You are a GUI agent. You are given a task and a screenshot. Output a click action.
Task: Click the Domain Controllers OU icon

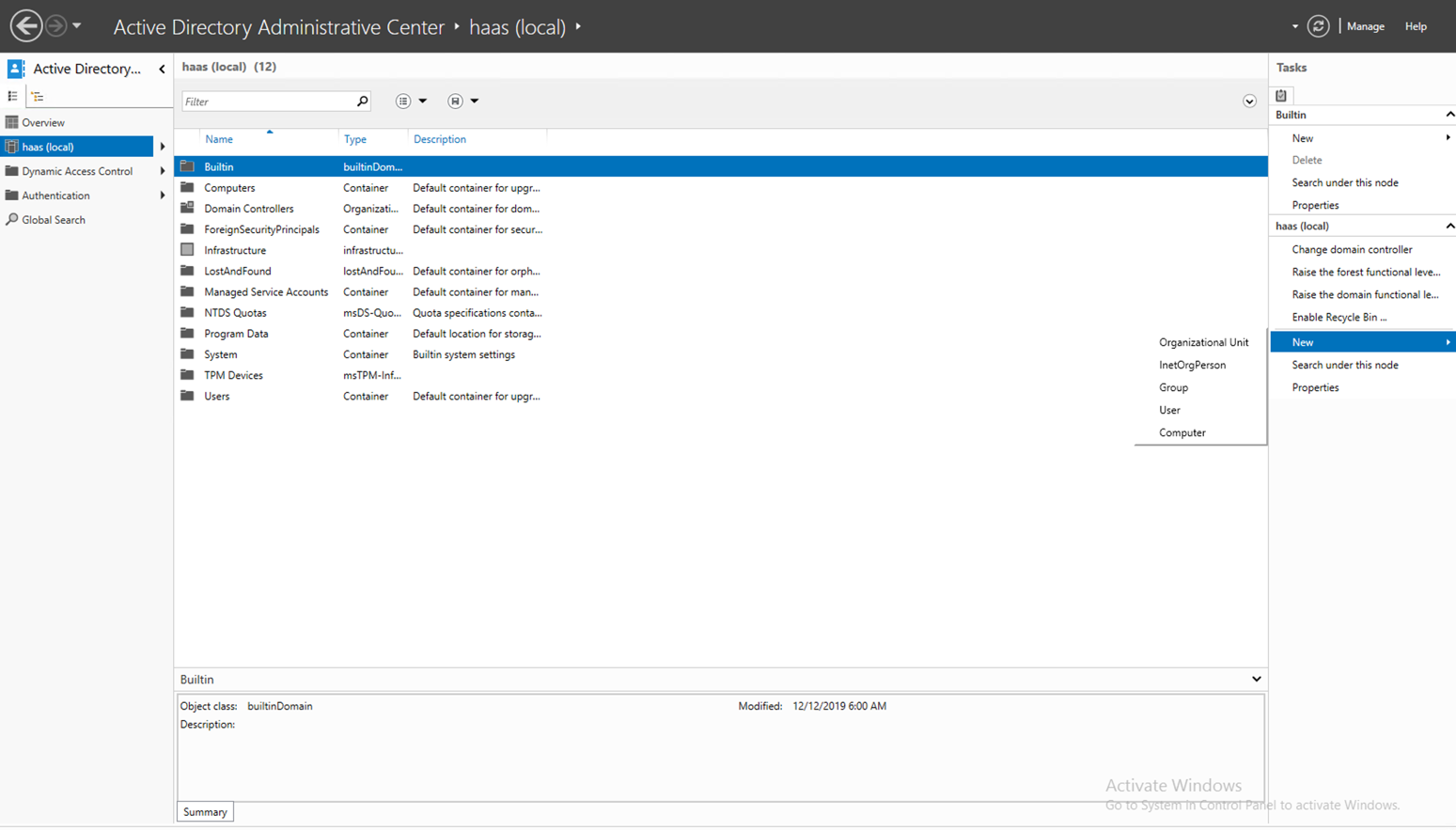point(187,208)
